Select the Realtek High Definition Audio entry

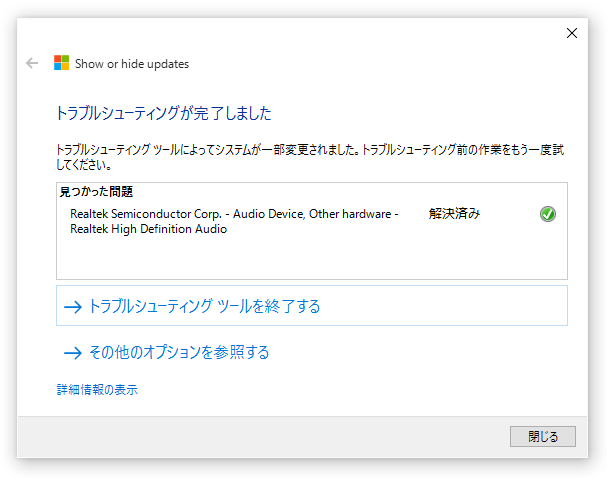tap(235, 221)
